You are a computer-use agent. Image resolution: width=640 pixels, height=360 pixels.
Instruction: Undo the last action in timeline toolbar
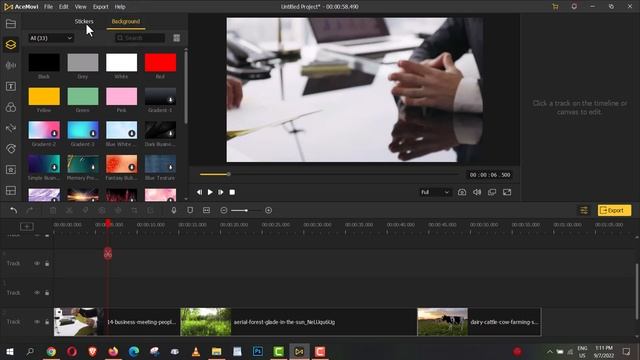coord(13,210)
